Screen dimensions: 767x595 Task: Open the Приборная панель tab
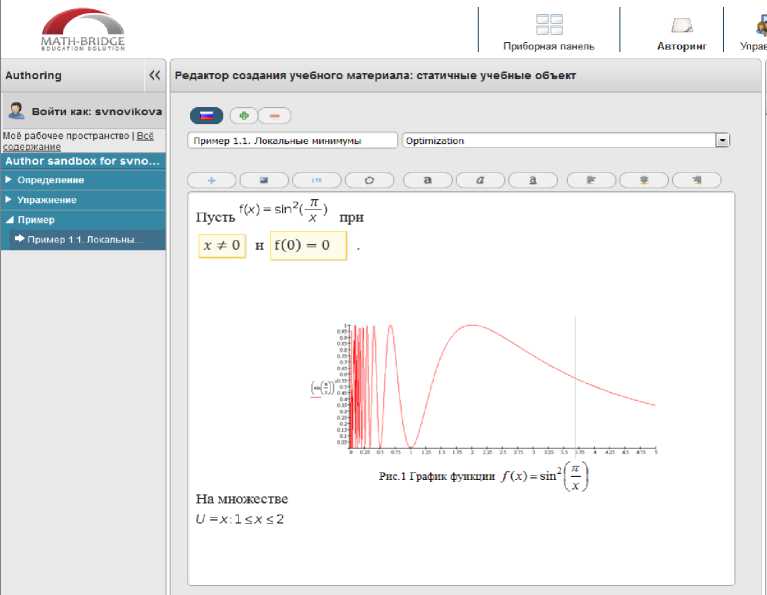pyautogui.click(x=549, y=32)
